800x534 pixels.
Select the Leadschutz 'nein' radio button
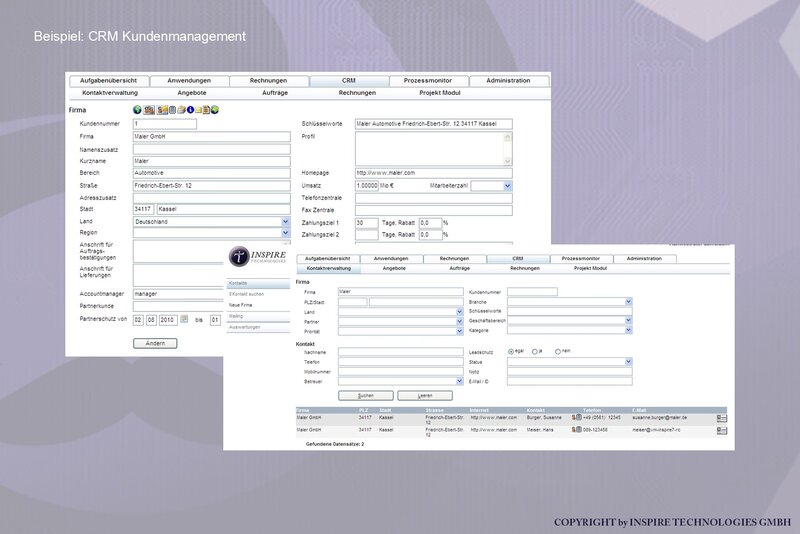(558, 352)
